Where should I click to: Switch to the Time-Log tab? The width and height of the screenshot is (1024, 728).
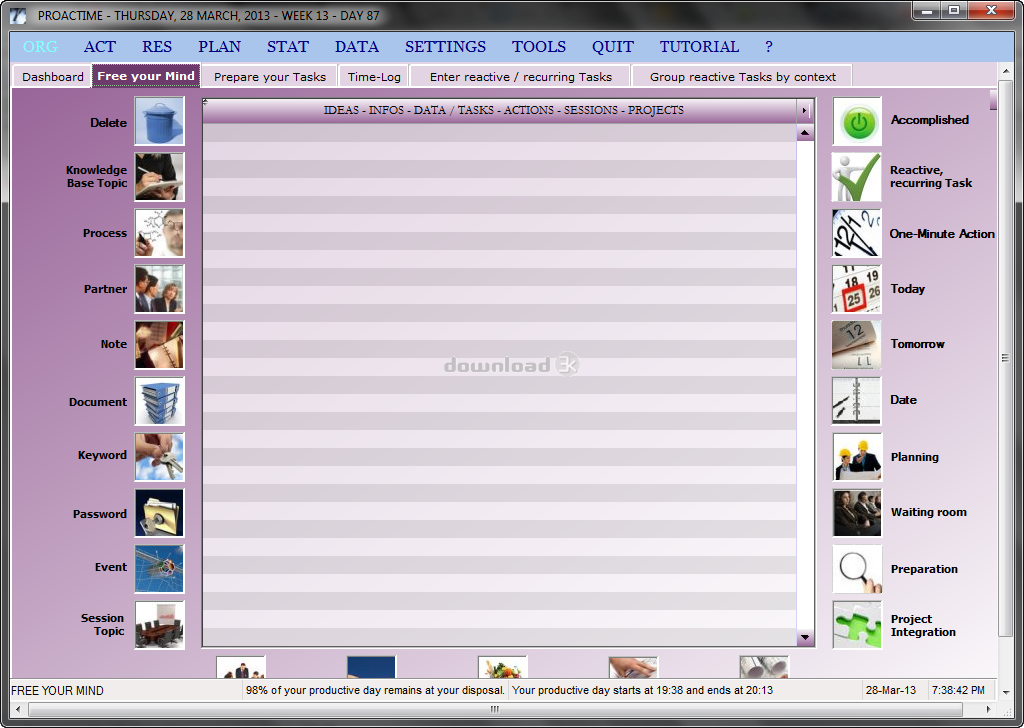pyautogui.click(x=374, y=77)
